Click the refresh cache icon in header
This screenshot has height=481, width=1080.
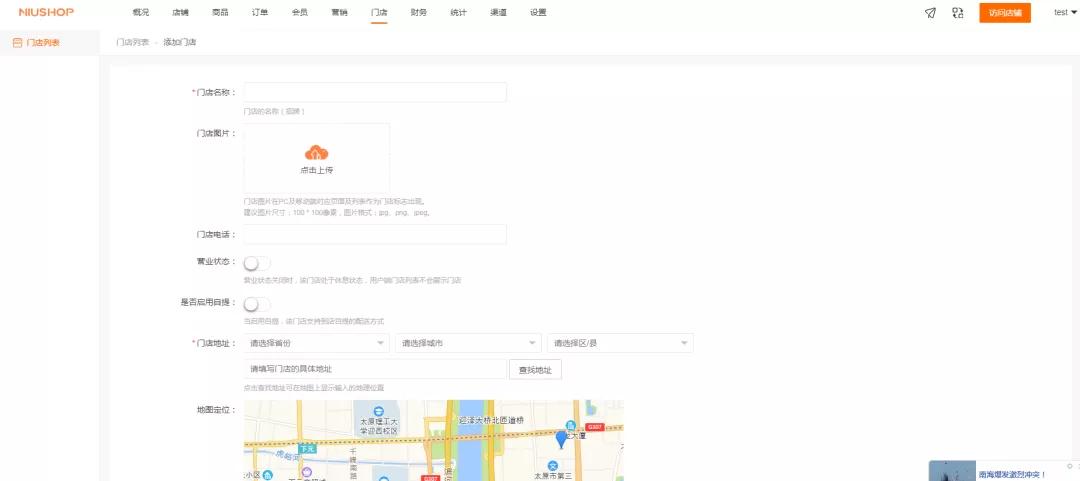coord(957,12)
